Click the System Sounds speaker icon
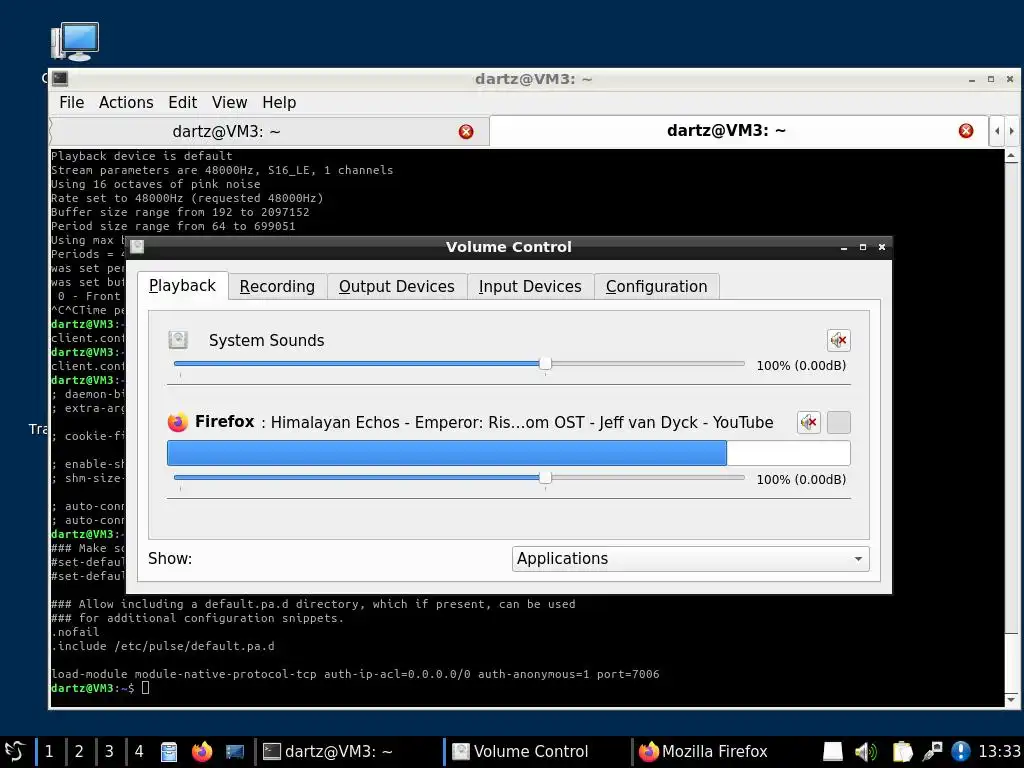This screenshot has width=1024, height=768. click(178, 340)
